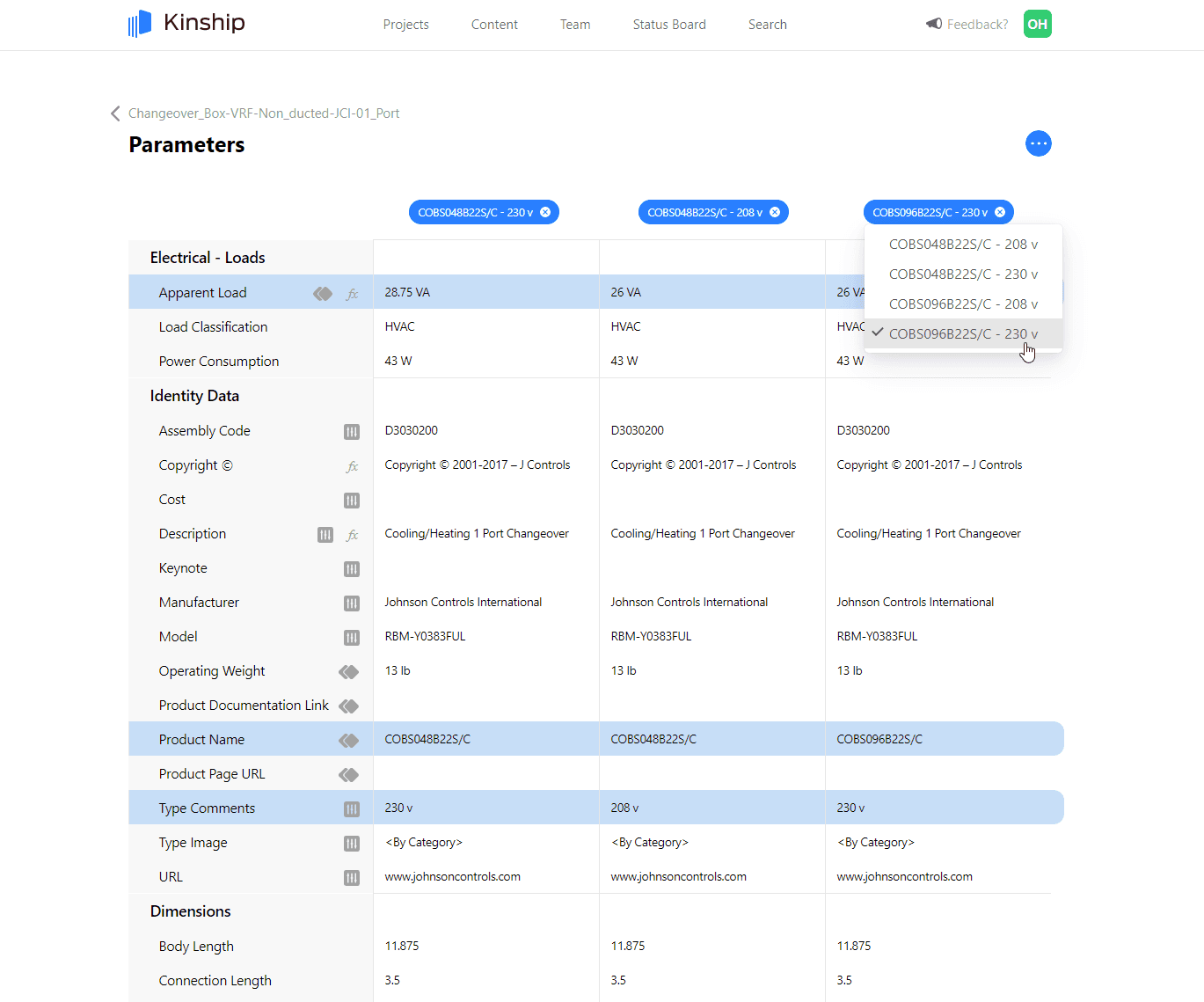Click the column icon beside Keynote
The height and width of the screenshot is (1002, 1204).
click(352, 569)
